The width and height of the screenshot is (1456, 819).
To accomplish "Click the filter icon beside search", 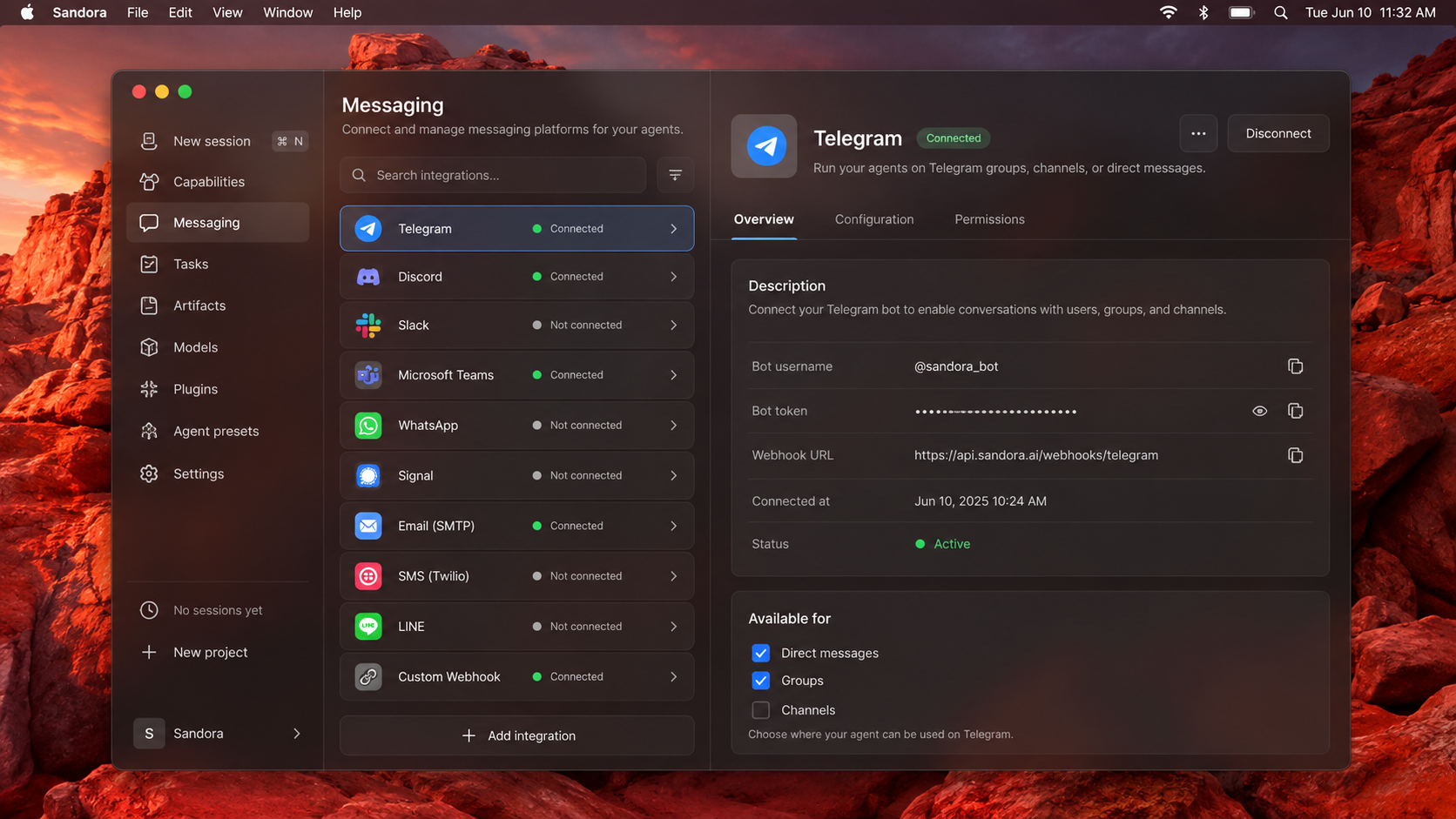I will coord(675,175).
